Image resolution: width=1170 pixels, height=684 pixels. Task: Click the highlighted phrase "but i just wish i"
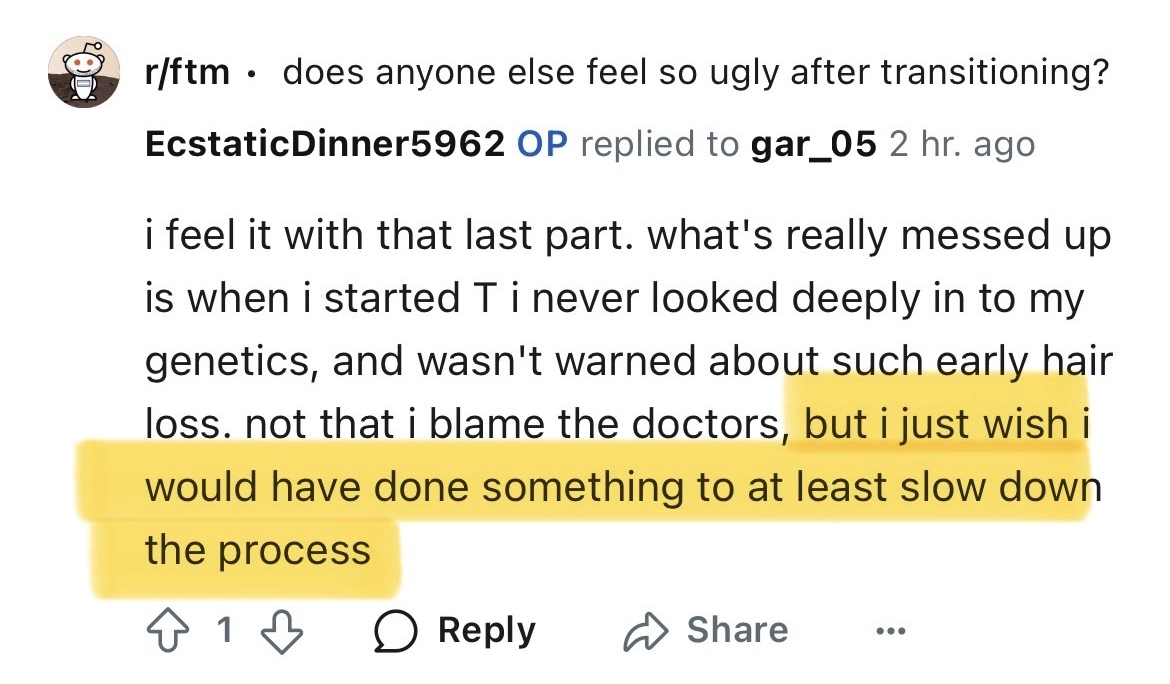click(x=945, y=425)
